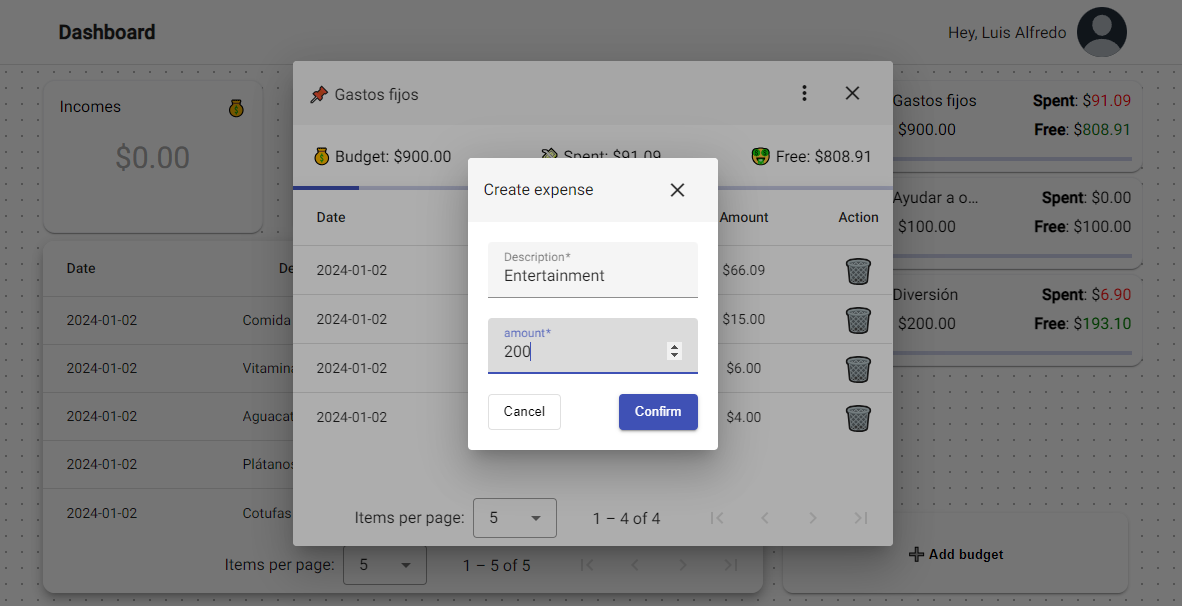The width and height of the screenshot is (1182, 606).
Task: Click the money bag Budget icon
Action: (322, 157)
